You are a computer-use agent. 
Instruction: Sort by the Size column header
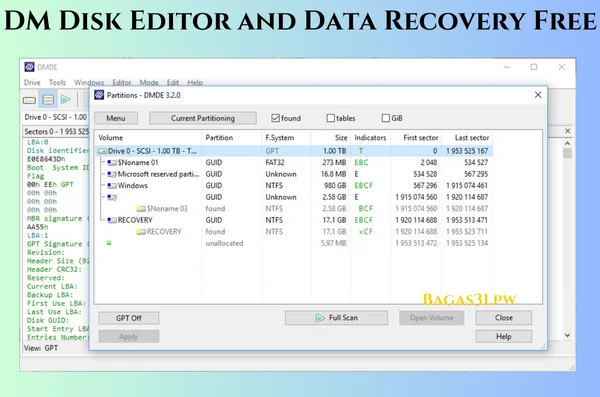331,138
